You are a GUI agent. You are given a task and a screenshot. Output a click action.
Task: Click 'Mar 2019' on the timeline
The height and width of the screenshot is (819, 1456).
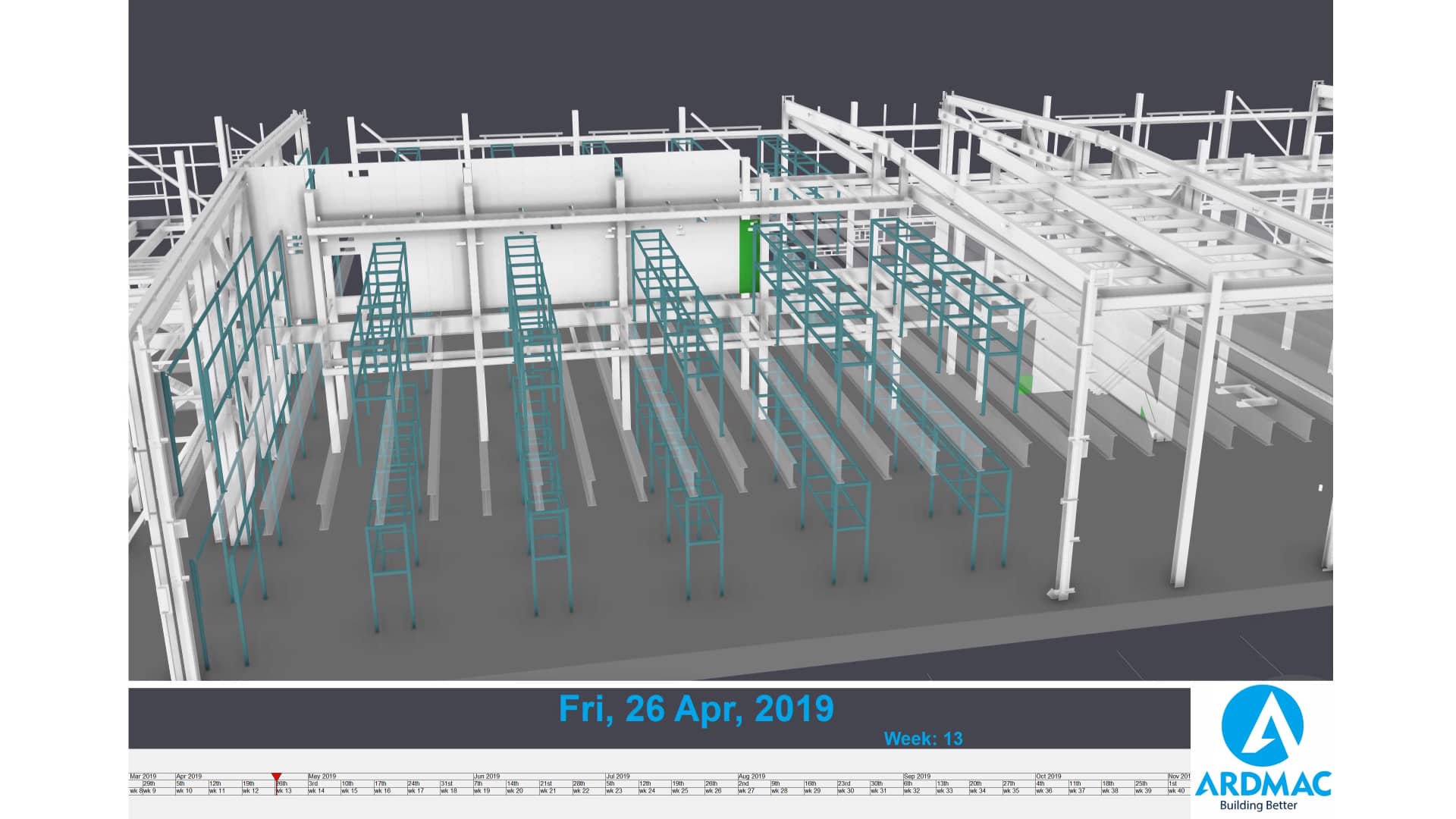click(143, 777)
